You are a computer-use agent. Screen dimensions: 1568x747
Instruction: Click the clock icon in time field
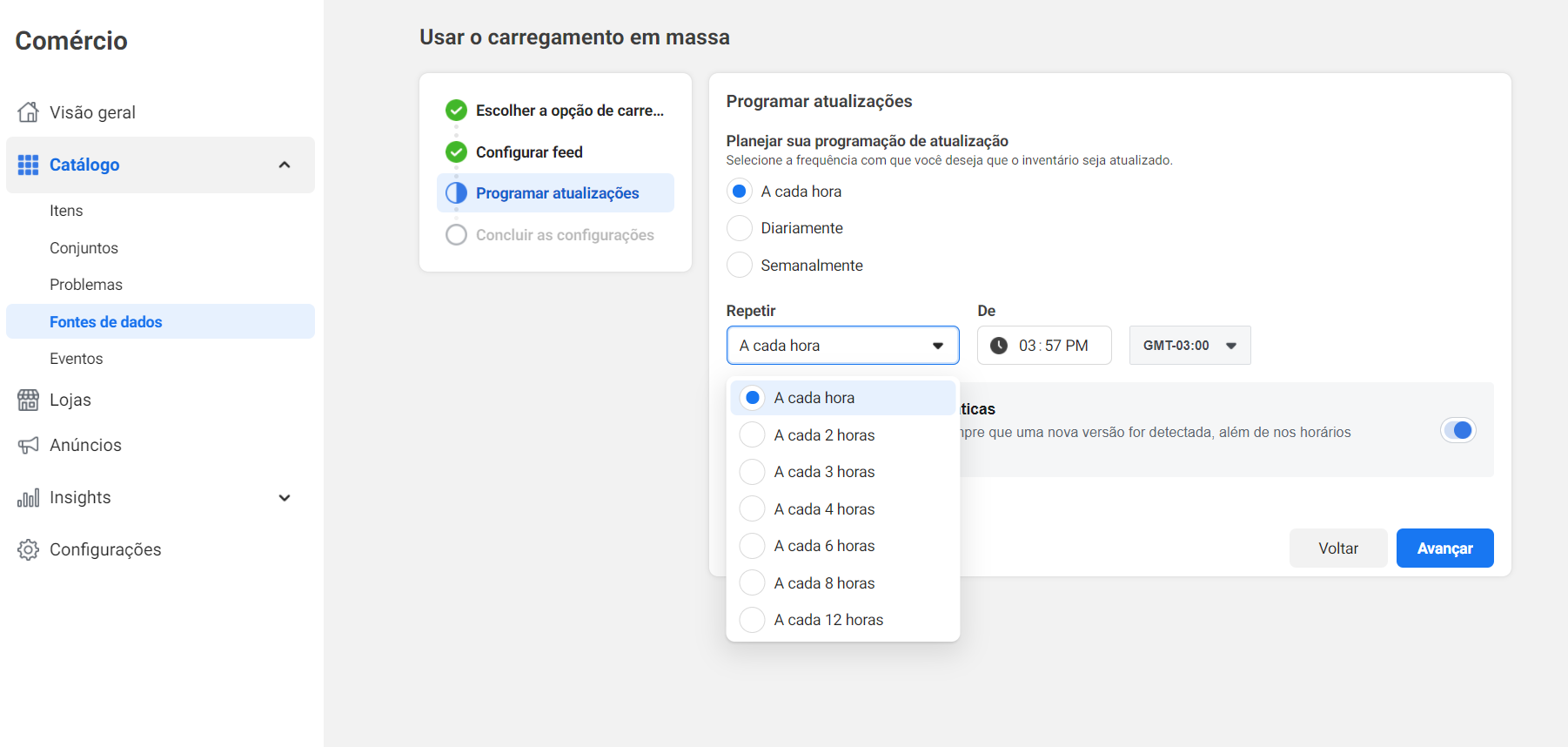pos(999,346)
